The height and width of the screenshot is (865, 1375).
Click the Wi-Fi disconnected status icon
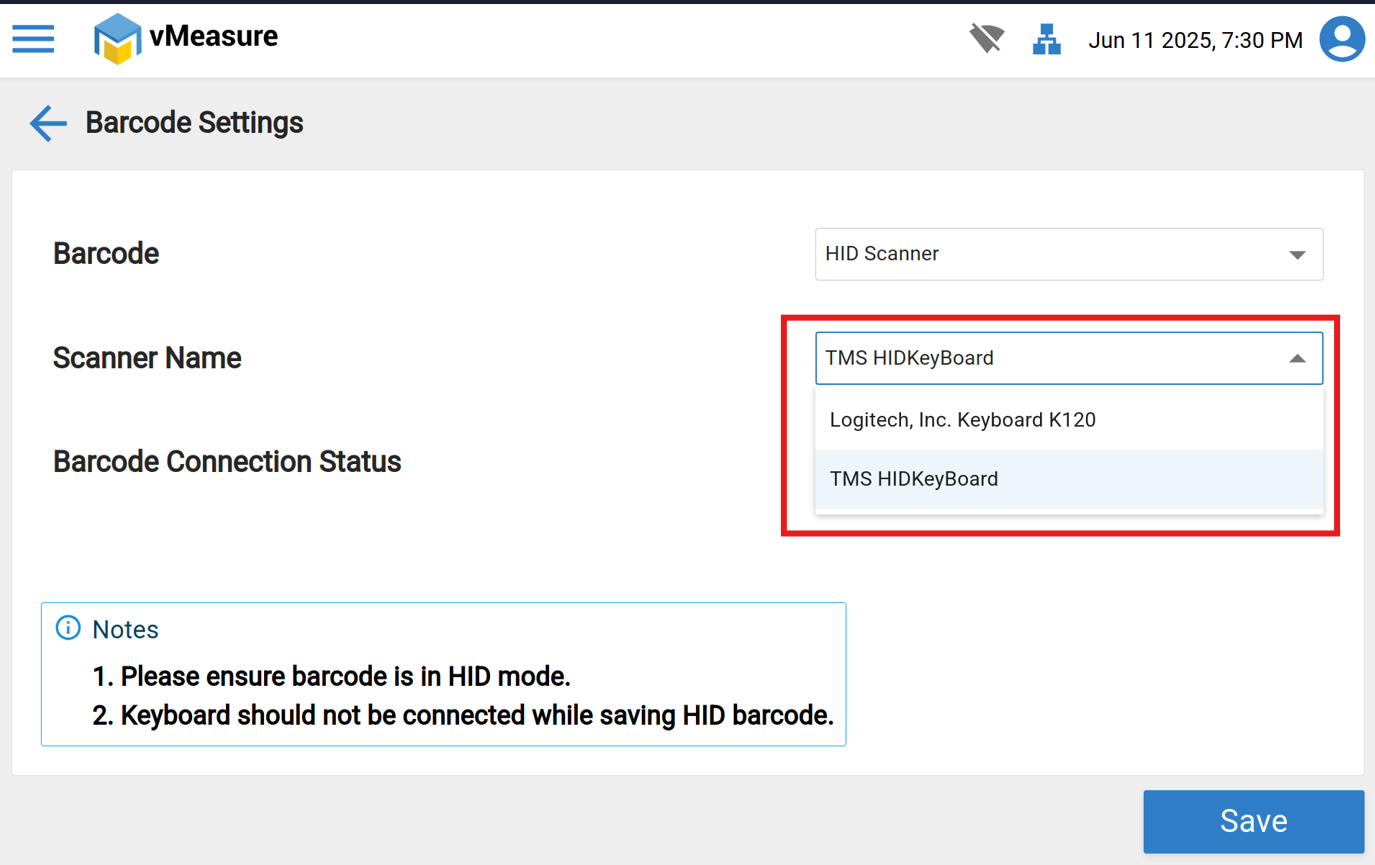pyautogui.click(x=986, y=40)
